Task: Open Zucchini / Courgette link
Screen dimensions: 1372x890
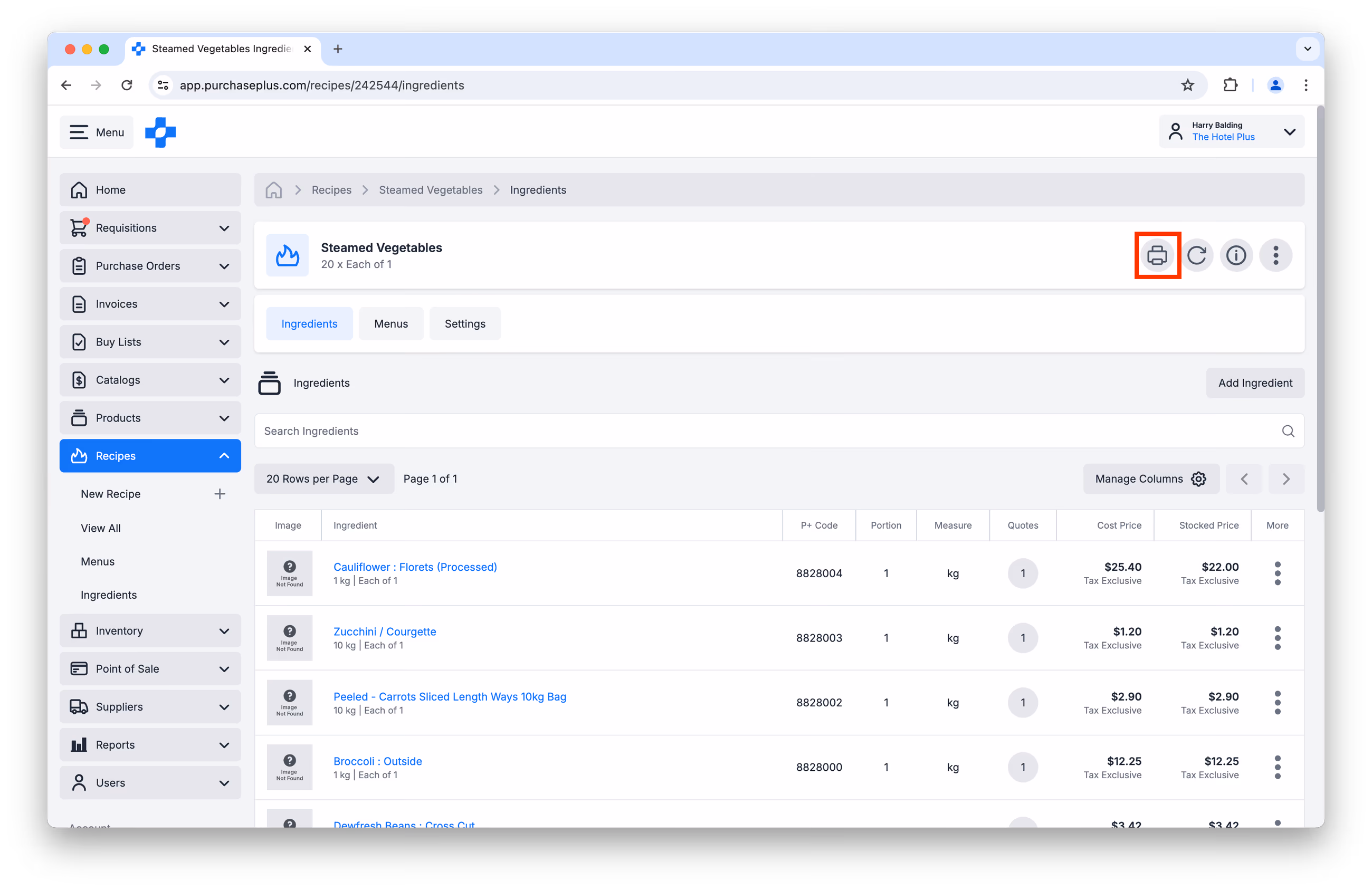Action: coord(385,632)
